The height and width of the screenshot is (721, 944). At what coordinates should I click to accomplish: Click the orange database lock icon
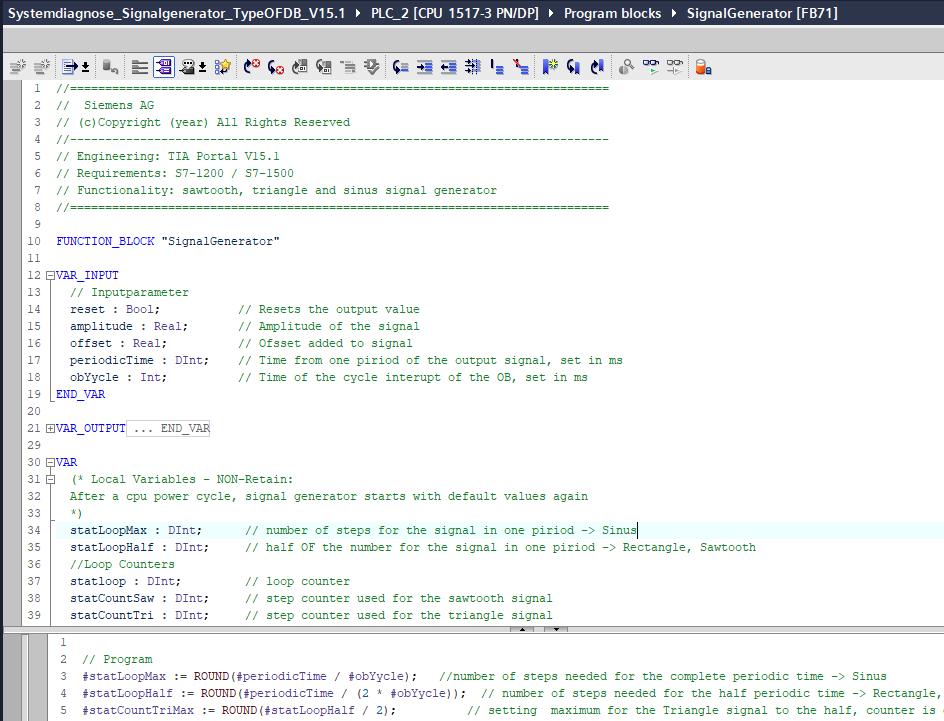(703, 67)
